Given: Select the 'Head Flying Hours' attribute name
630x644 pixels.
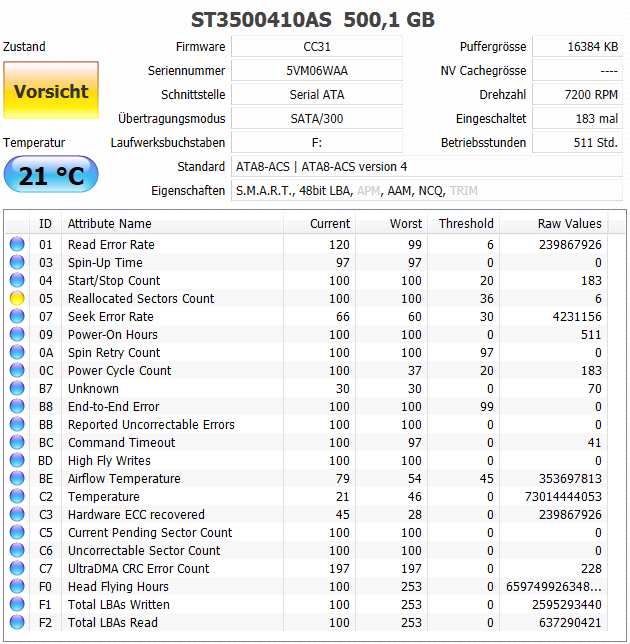Looking at the screenshot, I should coord(118,587).
